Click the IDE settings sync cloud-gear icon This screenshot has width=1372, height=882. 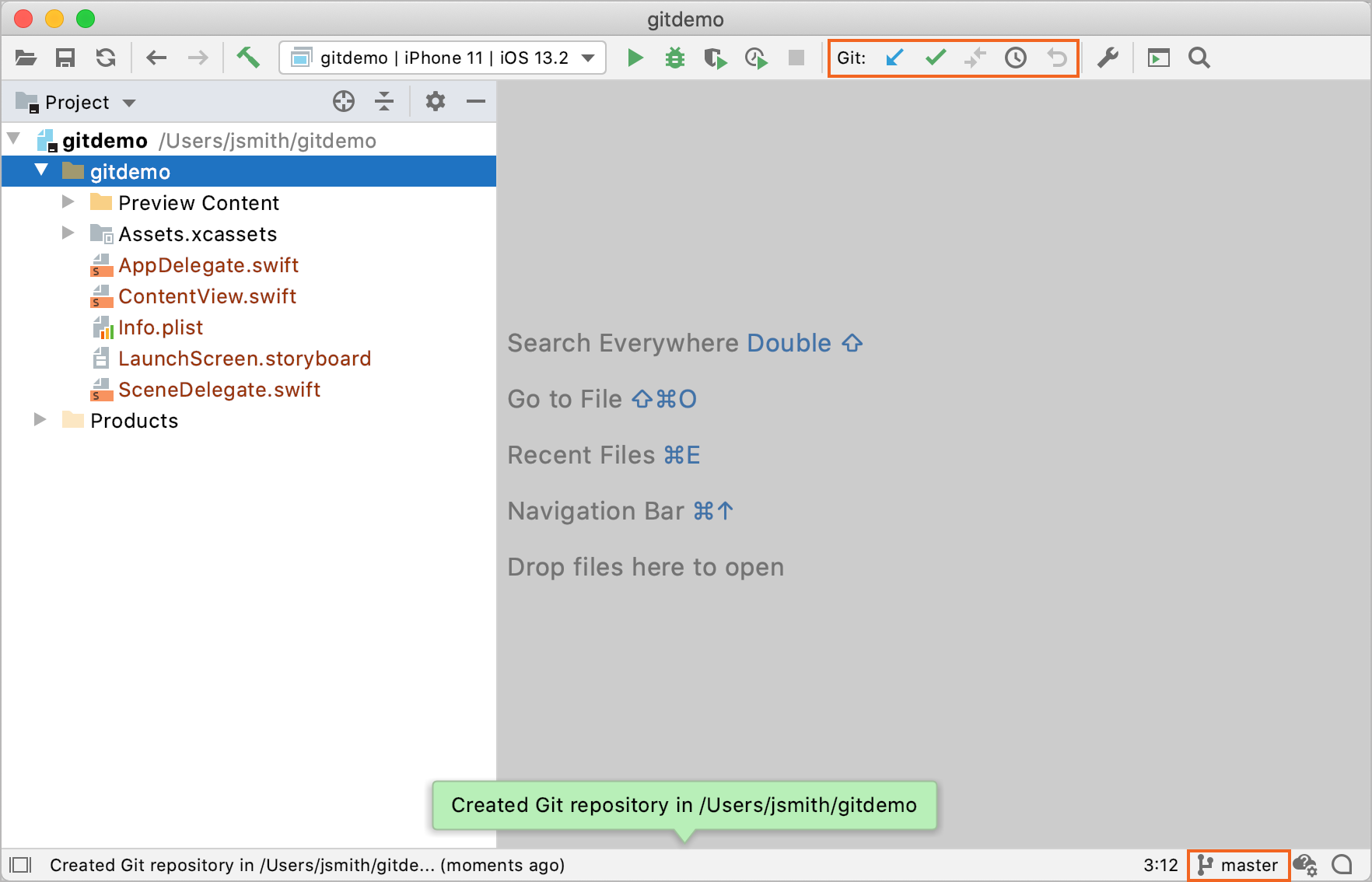tap(1305, 865)
